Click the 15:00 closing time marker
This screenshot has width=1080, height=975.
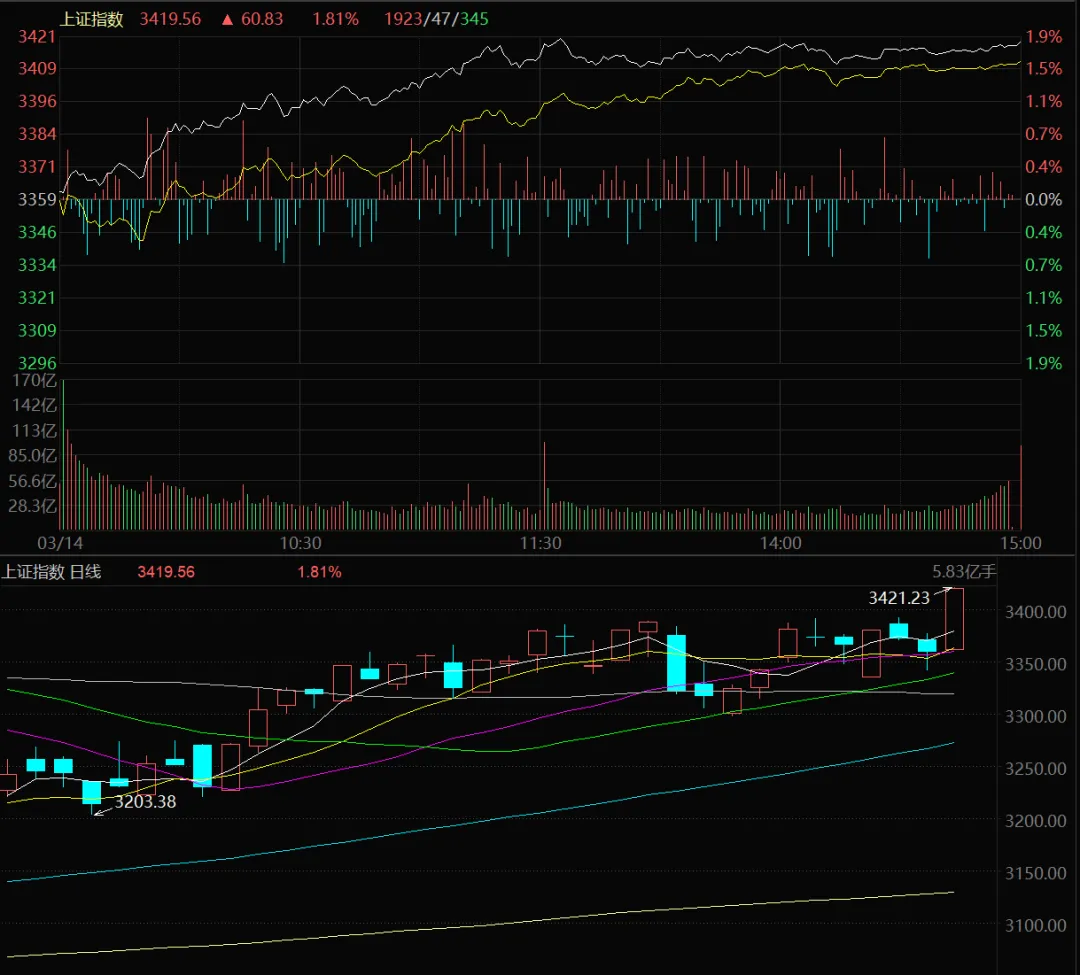1020,543
